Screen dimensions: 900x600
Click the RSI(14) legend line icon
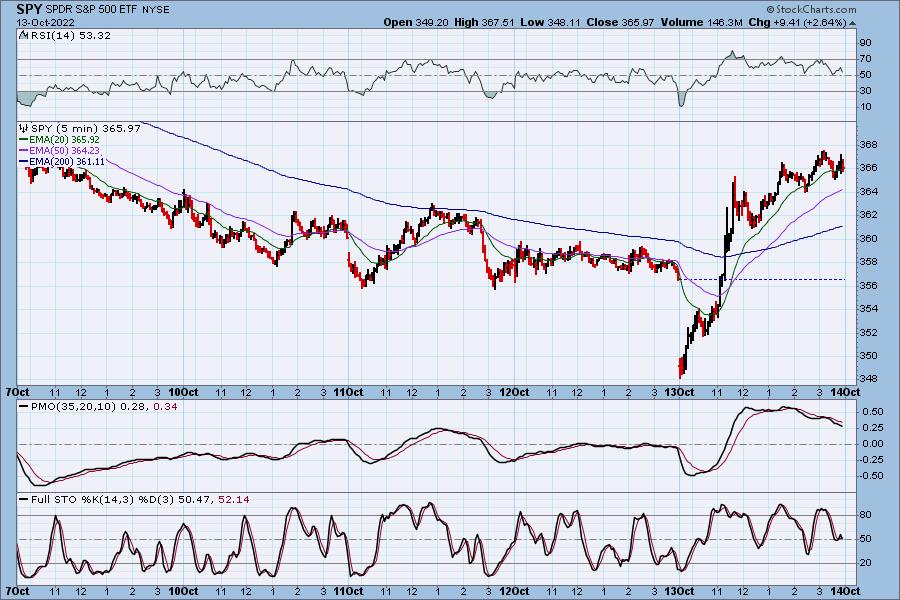coord(24,35)
